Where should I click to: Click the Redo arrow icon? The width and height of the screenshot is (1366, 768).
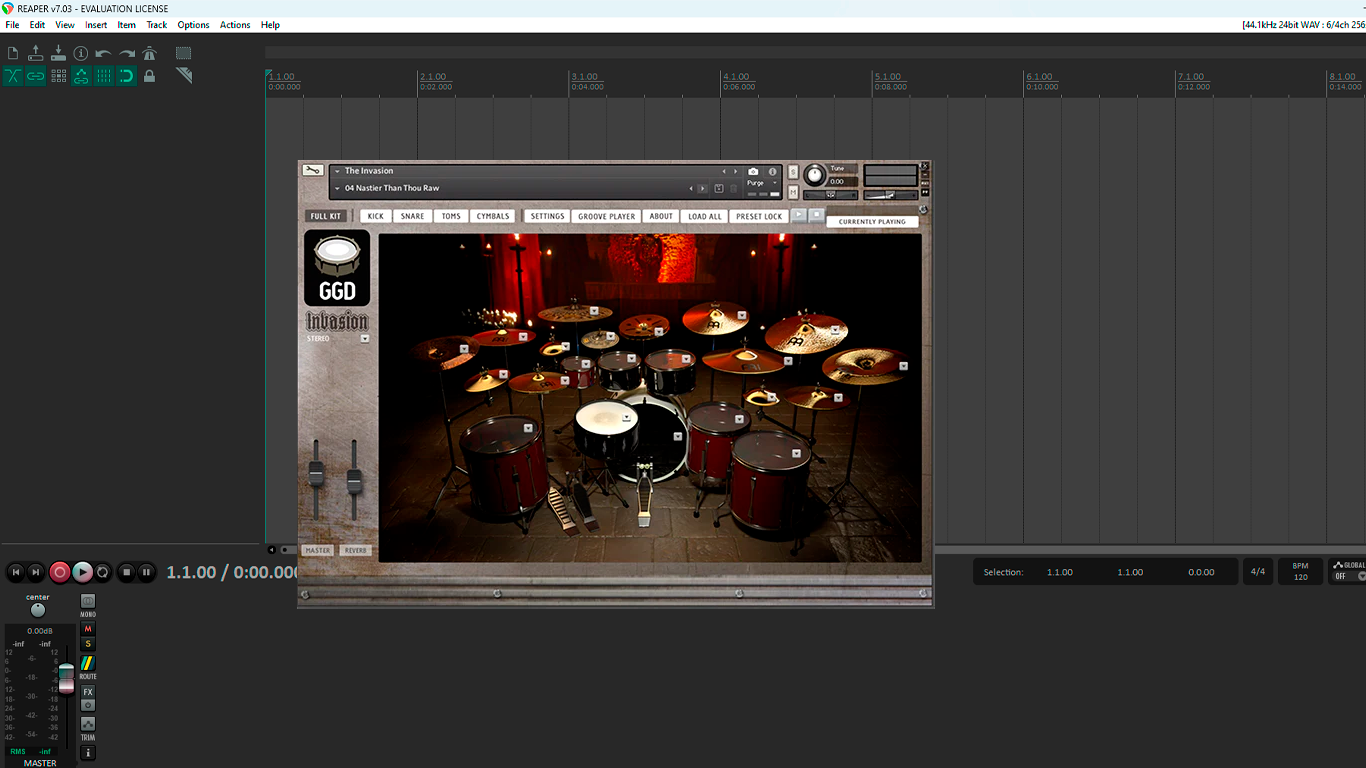pos(127,53)
